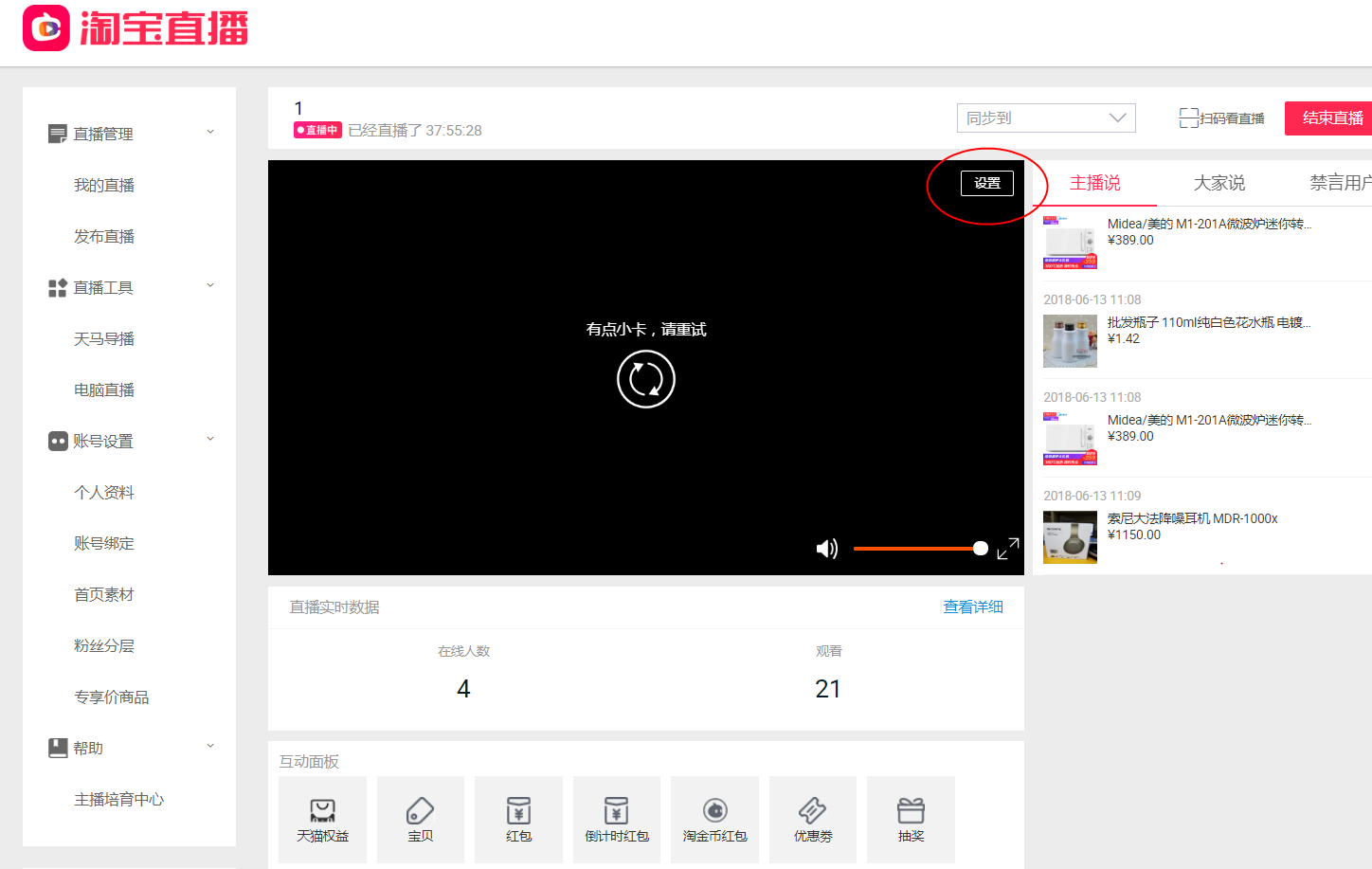Click the 直播中 live status badge
The image size is (1372, 869).
point(317,130)
